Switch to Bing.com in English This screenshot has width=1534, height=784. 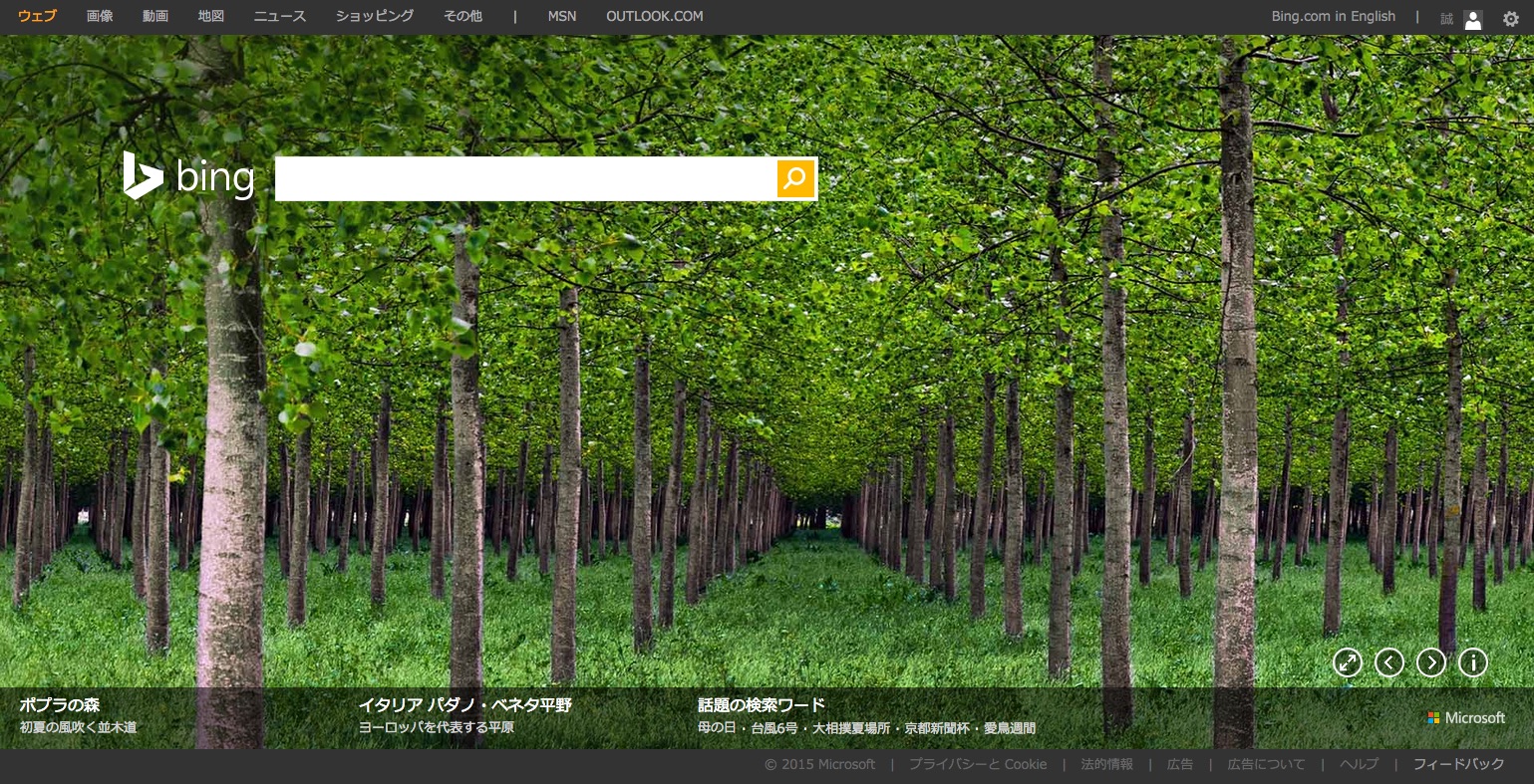pyautogui.click(x=1333, y=16)
